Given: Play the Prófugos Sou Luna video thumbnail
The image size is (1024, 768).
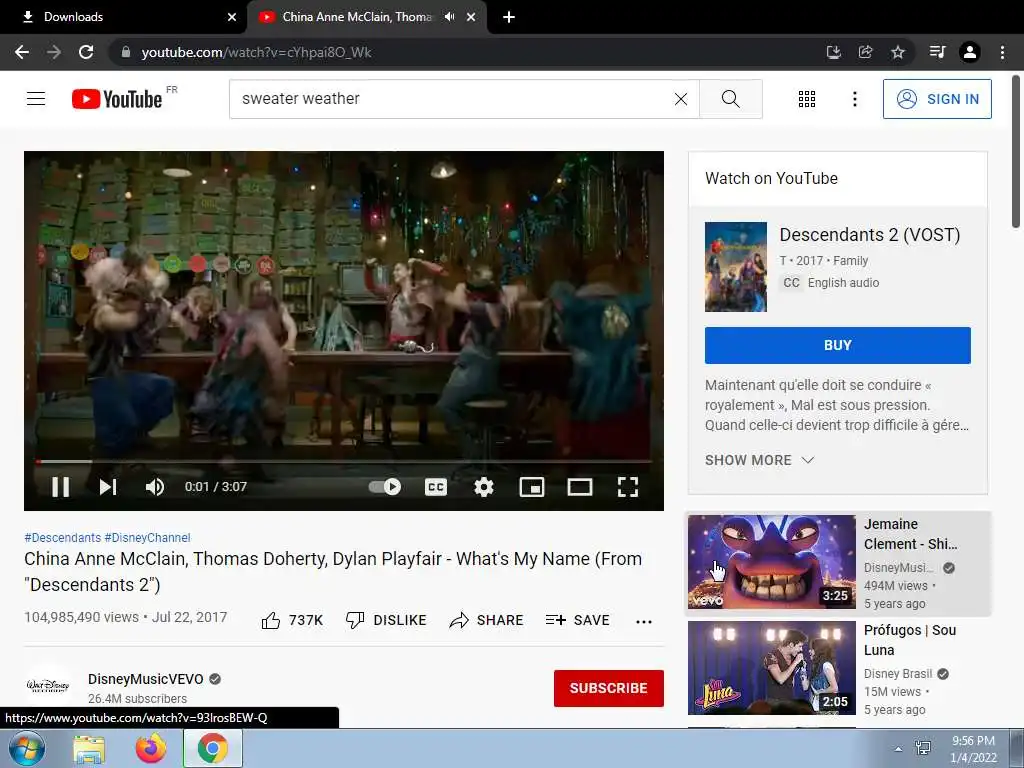Looking at the screenshot, I should click(x=771, y=667).
